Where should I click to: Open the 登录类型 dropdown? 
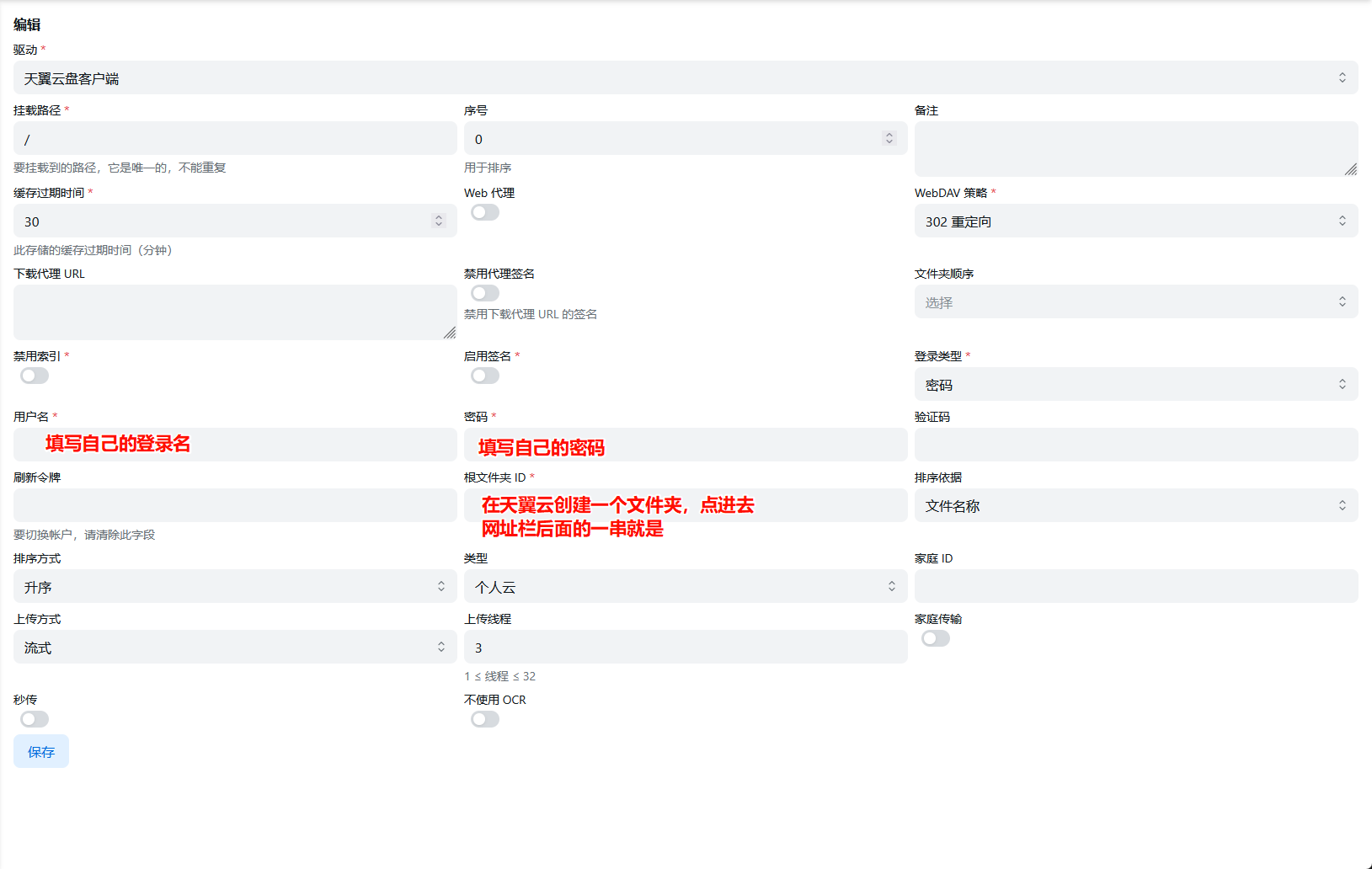click(x=1135, y=385)
